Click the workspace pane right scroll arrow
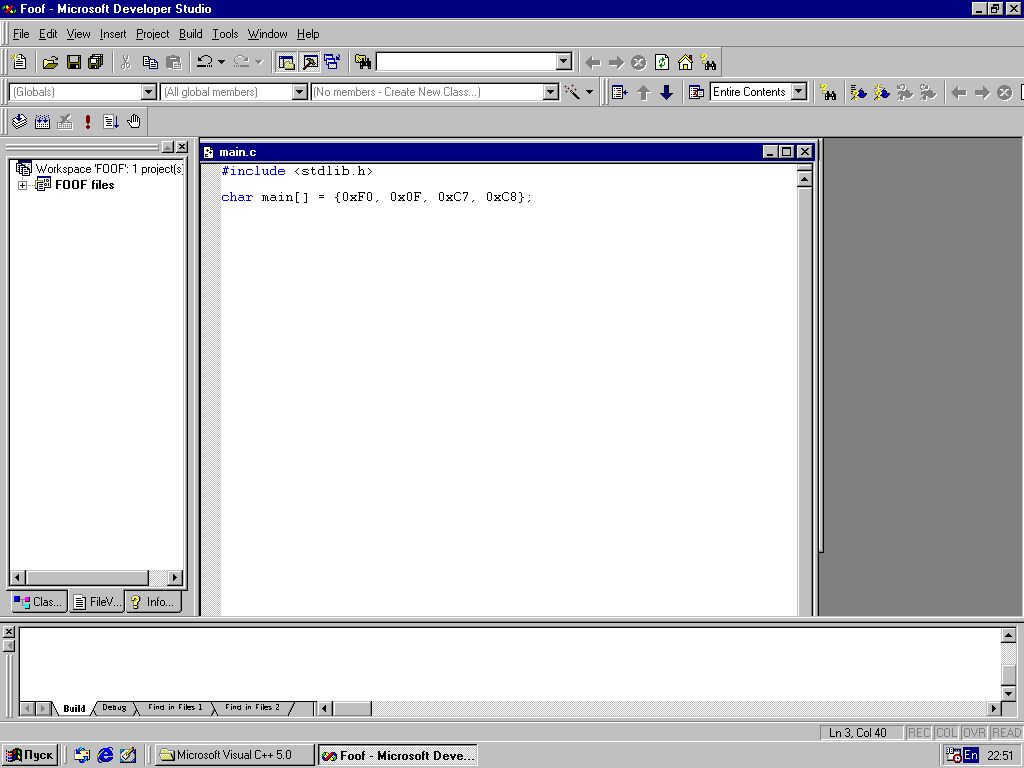 pyautogui.click(x=174, y=577)
